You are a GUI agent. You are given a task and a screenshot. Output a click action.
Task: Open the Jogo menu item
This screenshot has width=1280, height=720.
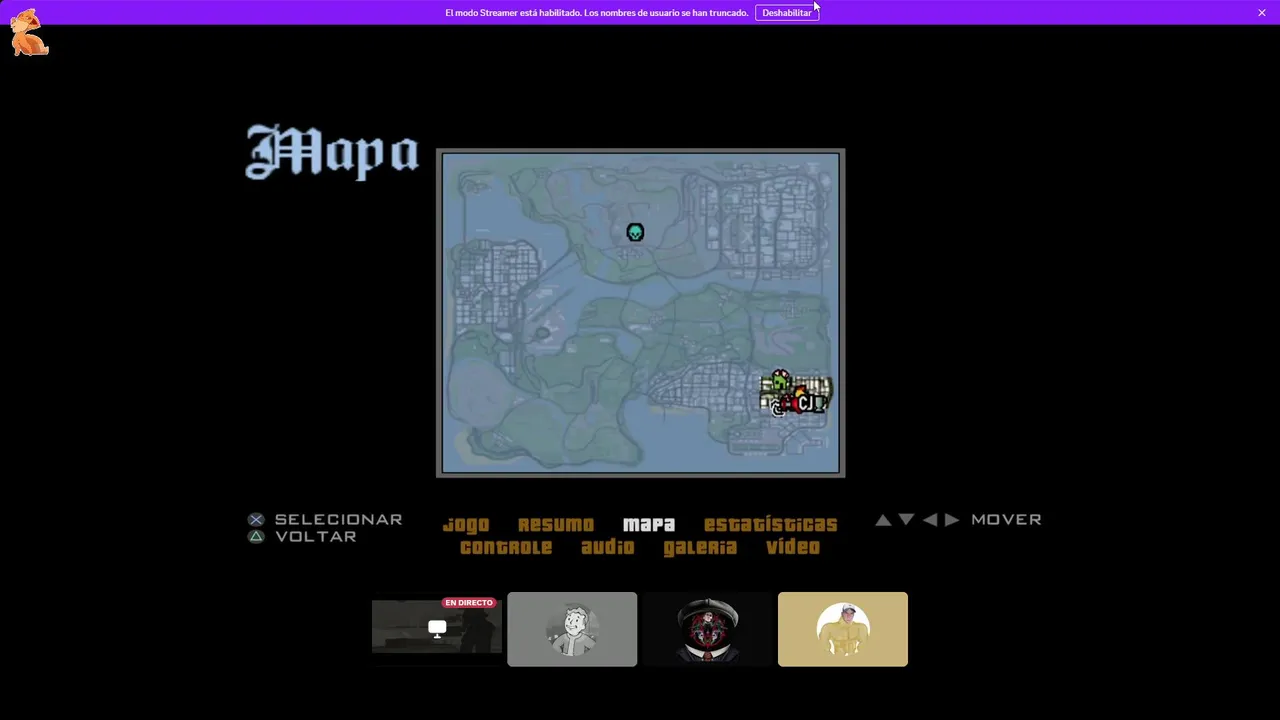pyautogui.click(x=466, y=525)
